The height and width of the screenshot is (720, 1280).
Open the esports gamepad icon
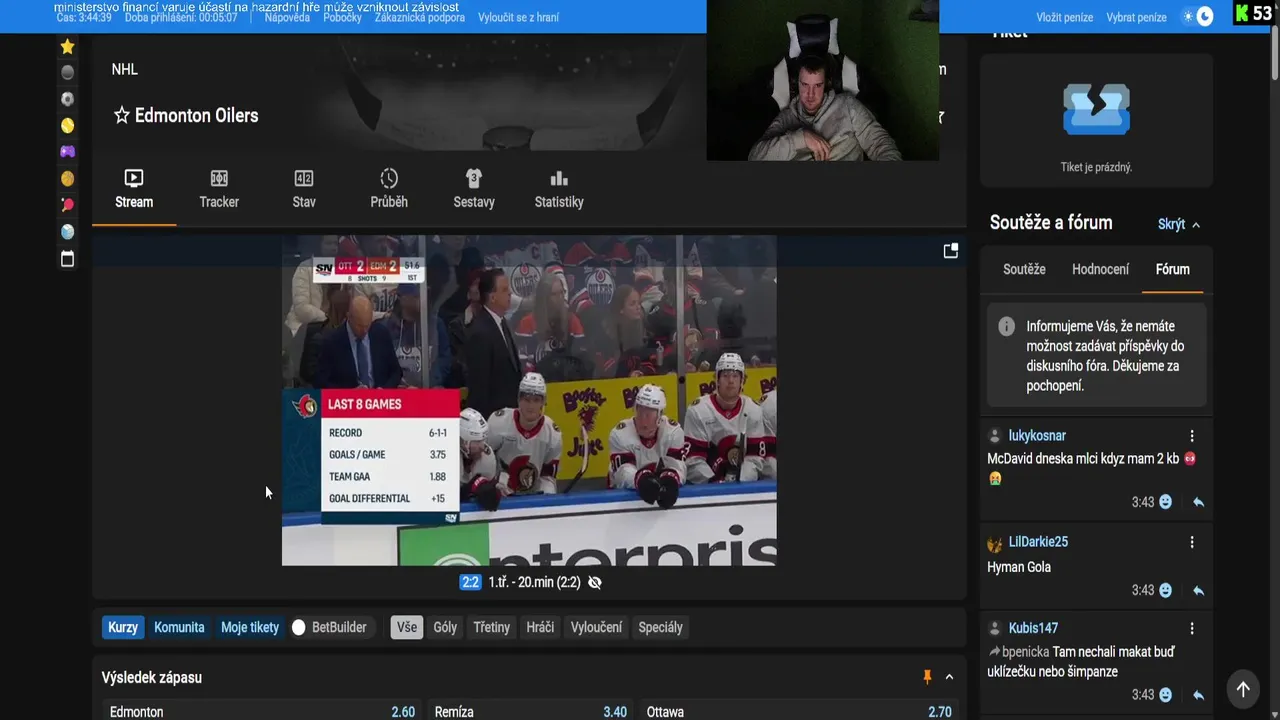(67, 152)
